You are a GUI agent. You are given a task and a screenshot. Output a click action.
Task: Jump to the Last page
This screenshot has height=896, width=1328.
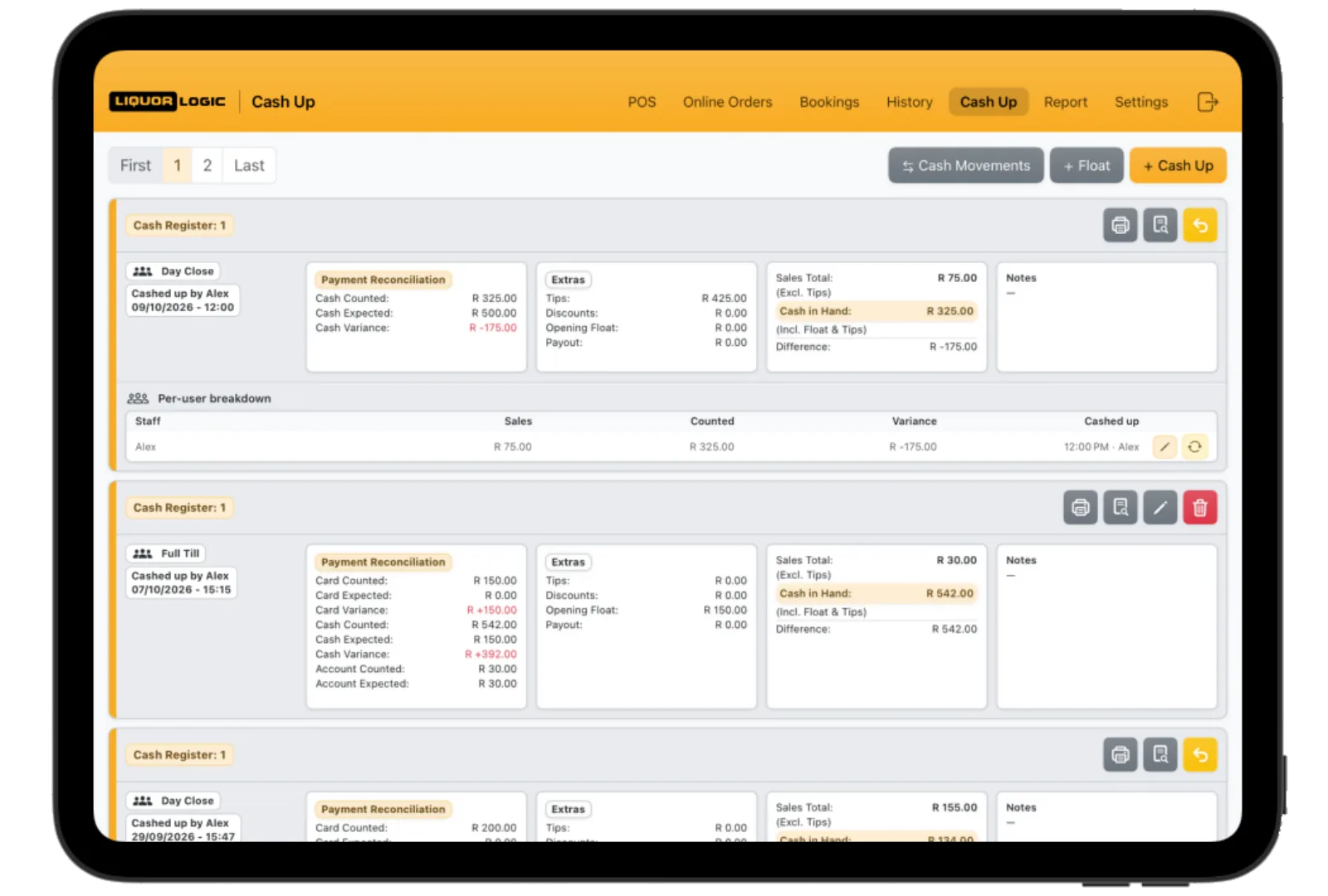coord(249,165)
